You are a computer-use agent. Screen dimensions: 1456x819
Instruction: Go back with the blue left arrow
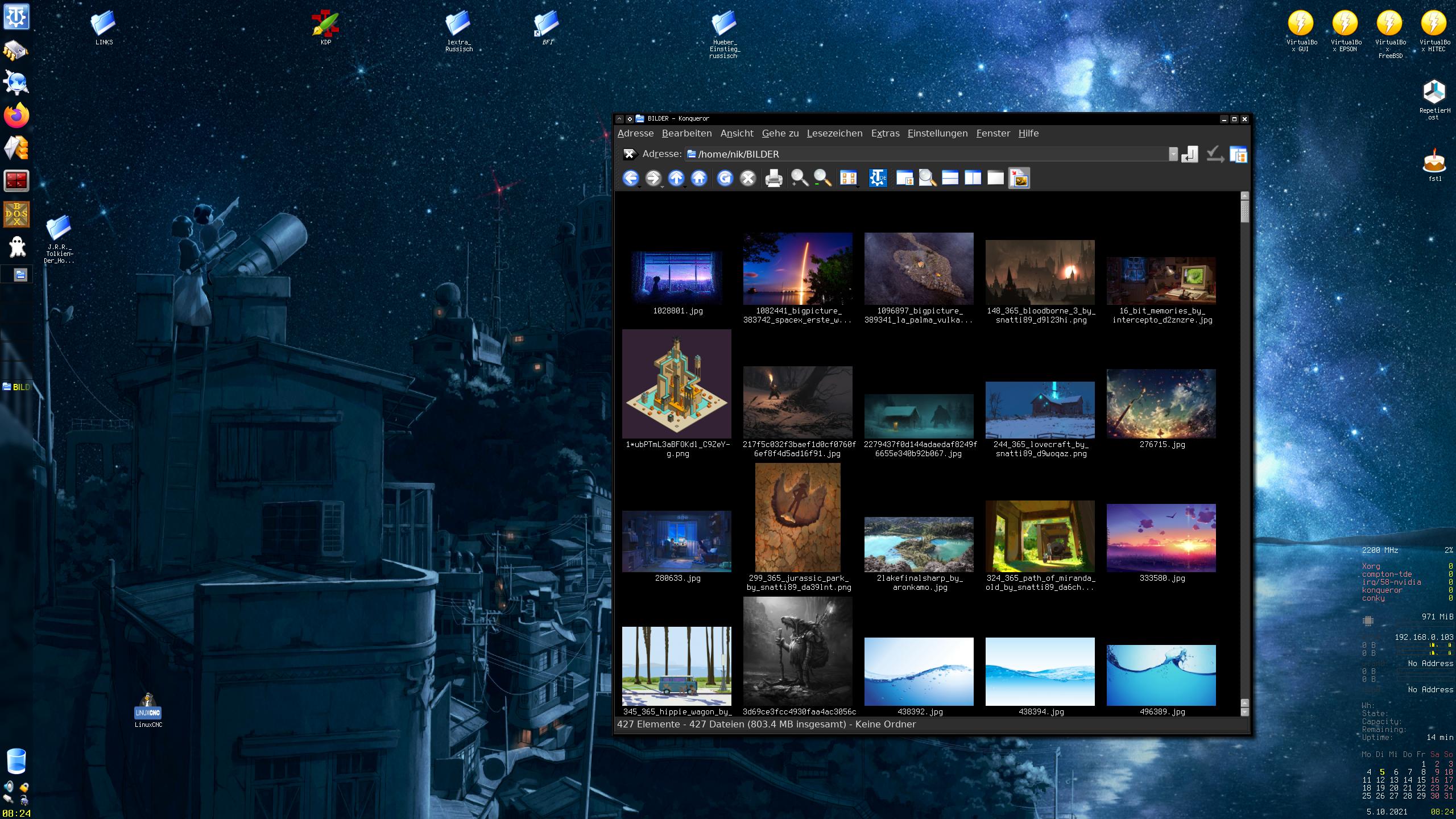pos(630,178)
